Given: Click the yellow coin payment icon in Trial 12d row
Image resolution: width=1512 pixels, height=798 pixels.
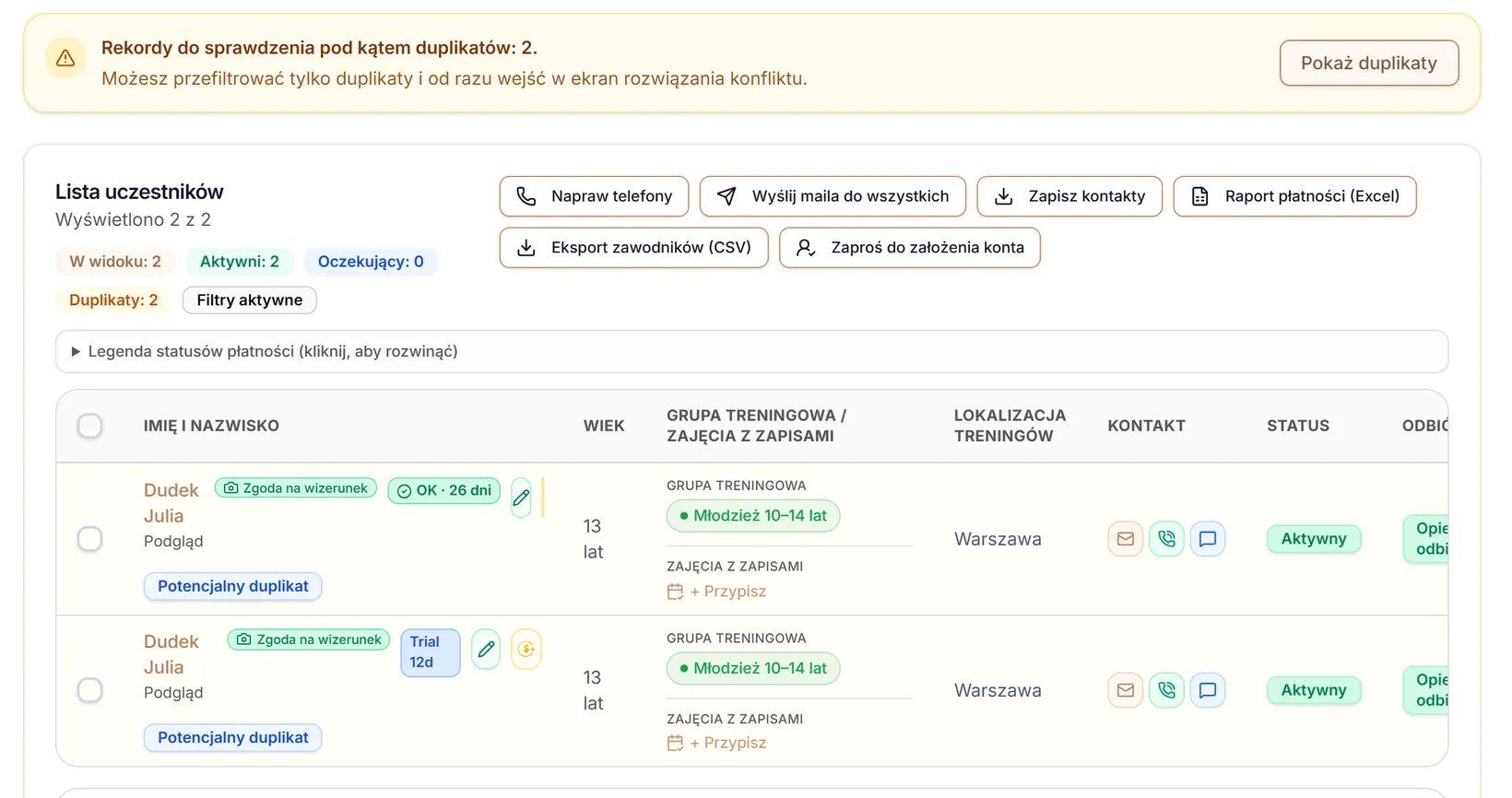Looking at the screenshot, I should tap(526, 650).
